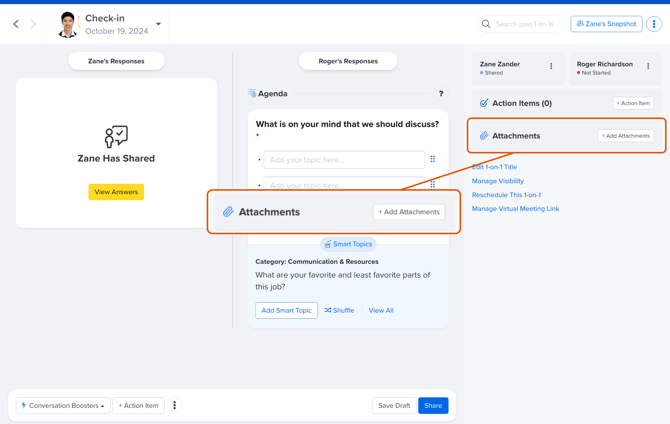This screenshot has width=670, height=424.
Task: Click the back arrow navigation icon
Action: click(16, 24)
